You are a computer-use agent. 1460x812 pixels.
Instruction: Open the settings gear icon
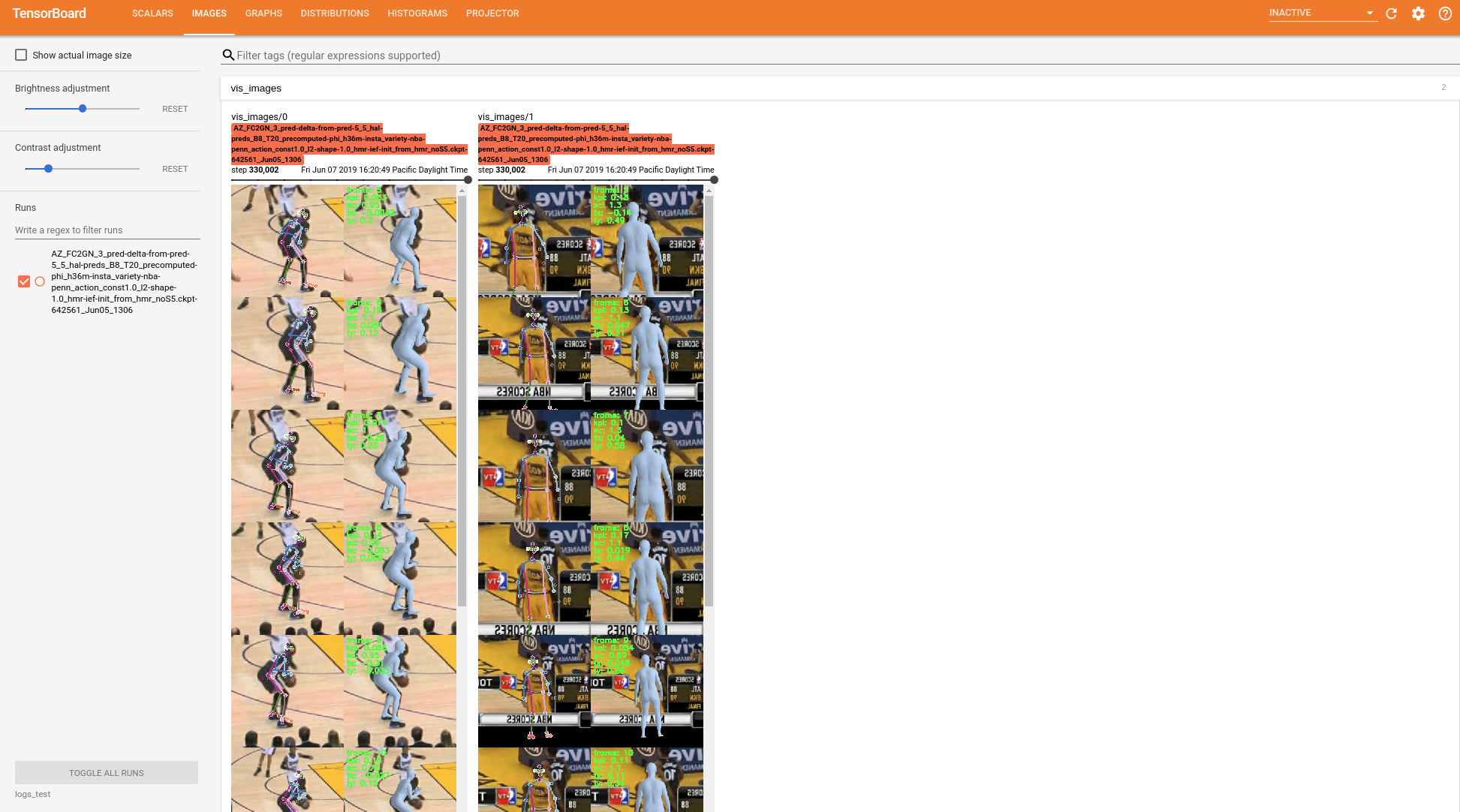point(1418,14)
